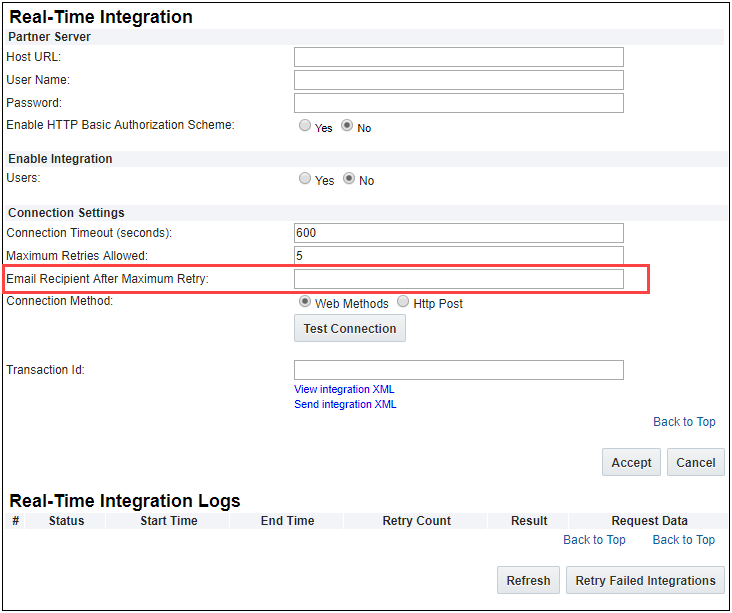Refresh the Real-Time Integration Logs
The height and width of the screenshot is (613, 732).
528,580
